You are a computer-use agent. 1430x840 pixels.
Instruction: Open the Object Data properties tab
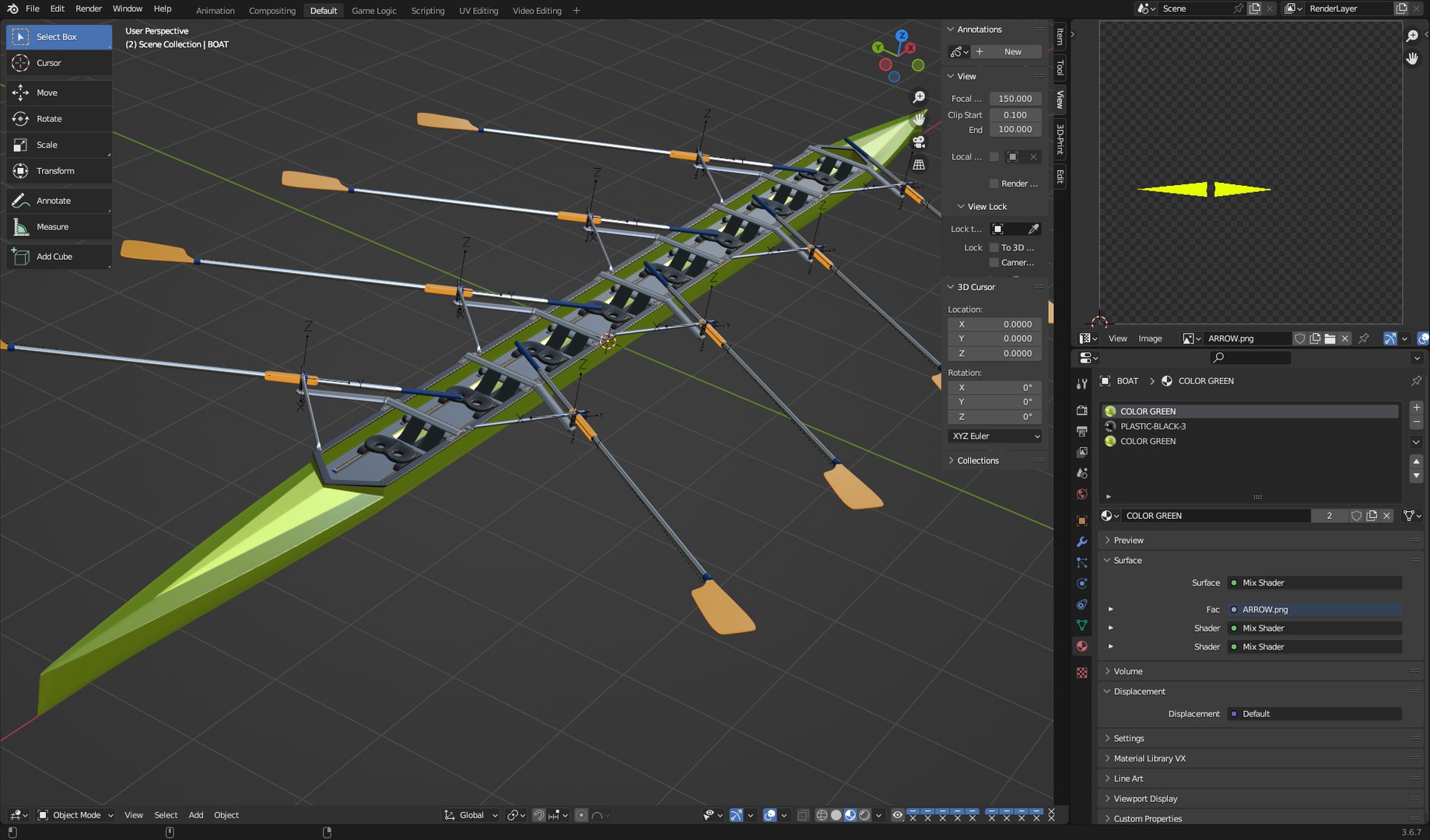pos(1081,625)
